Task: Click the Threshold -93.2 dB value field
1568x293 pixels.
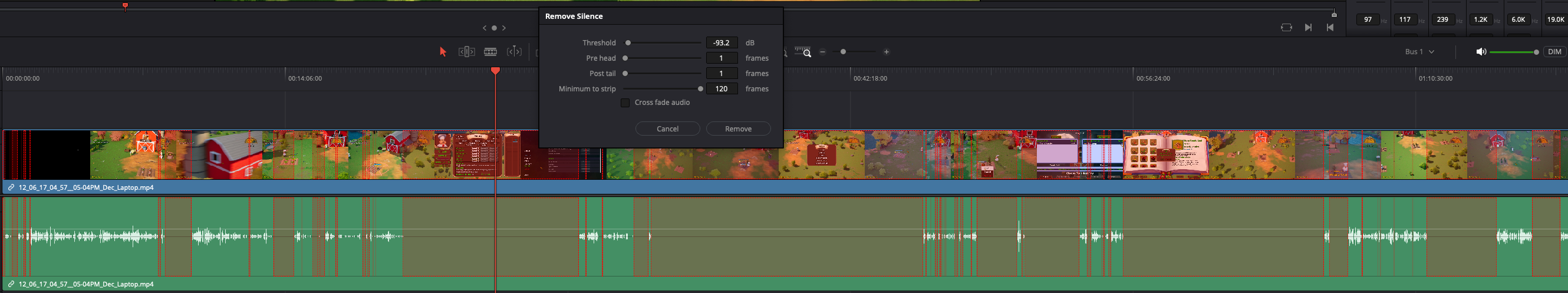Action: [x=722, y=42]
